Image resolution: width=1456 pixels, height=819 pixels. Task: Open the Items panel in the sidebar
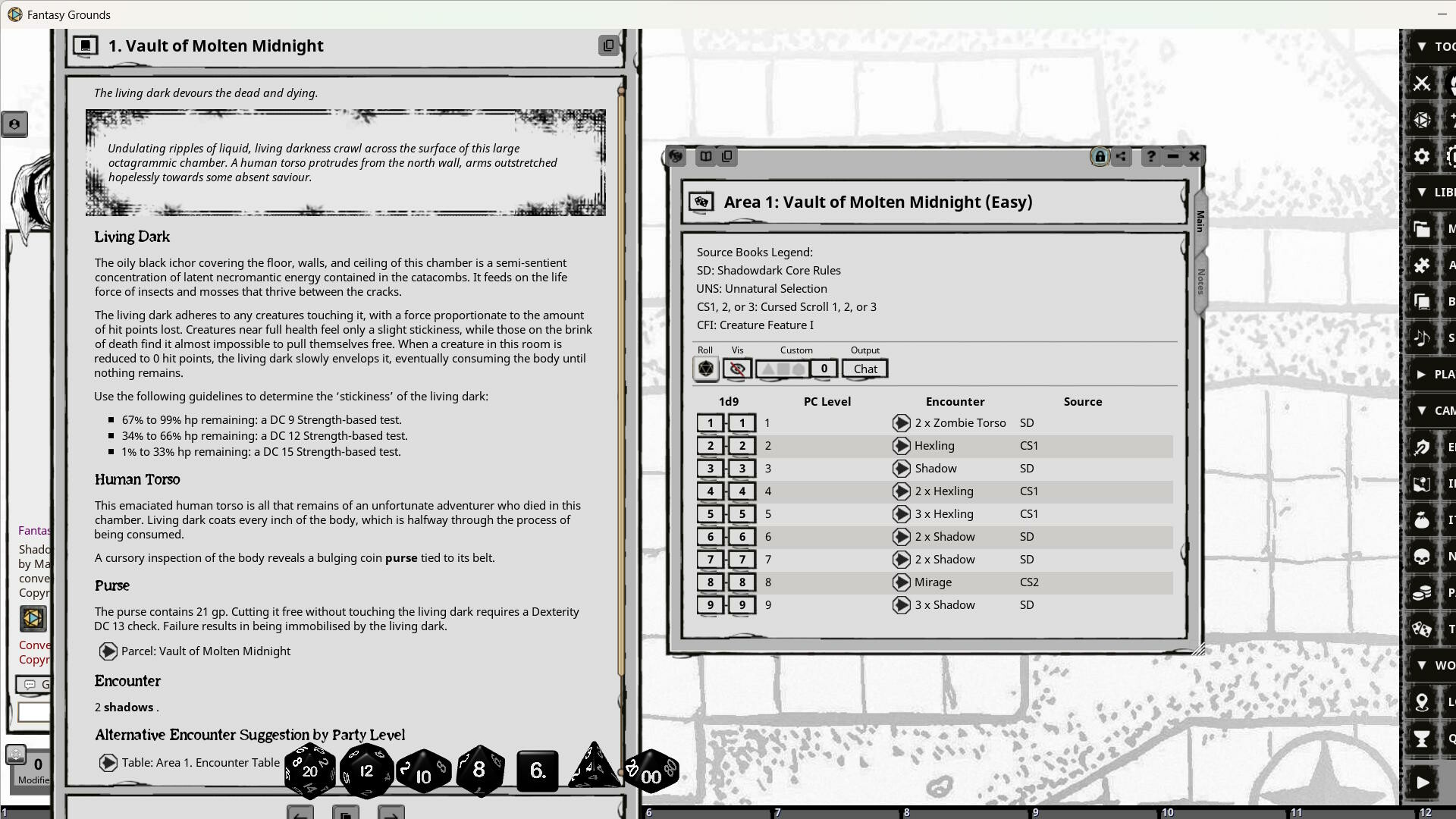(1422, 519)
